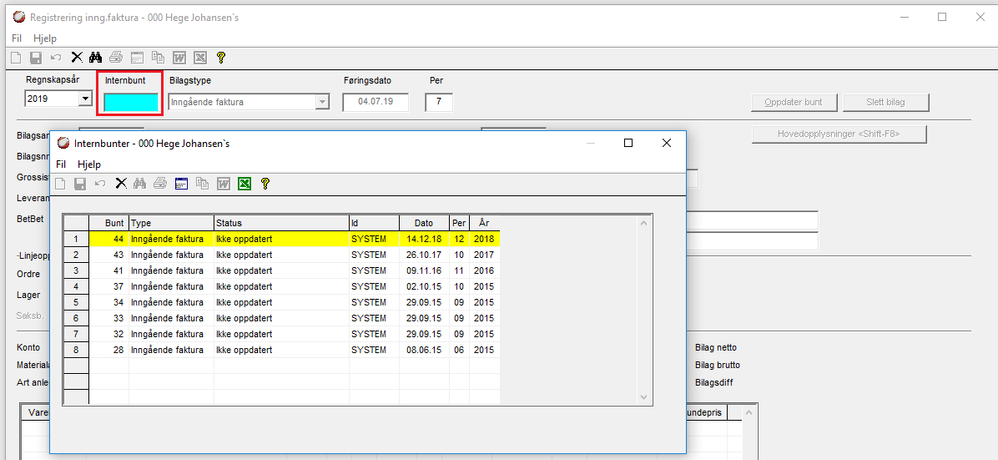998x460 pixels.
Task: Click yellow question mark in Internbunter toolbar
Action: coord(265,183)
